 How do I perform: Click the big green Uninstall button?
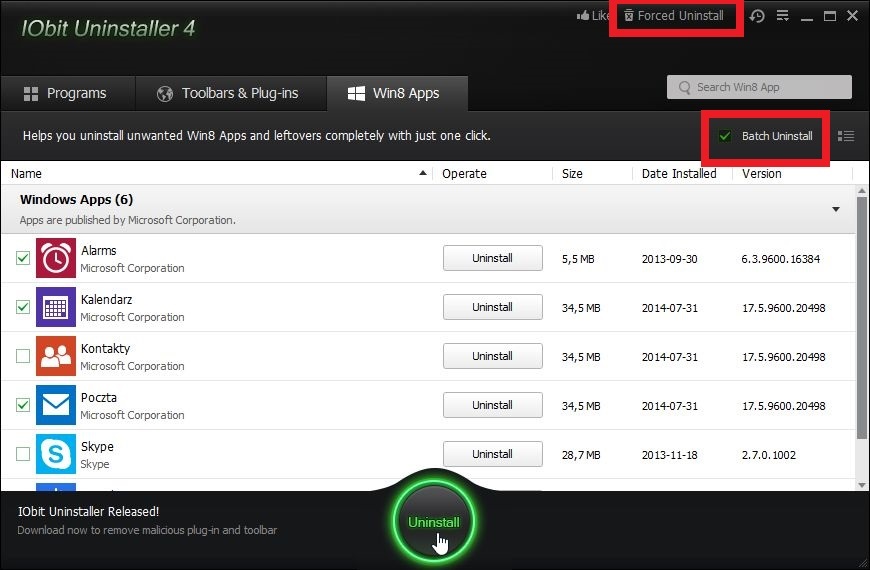[x=434, y=522]
